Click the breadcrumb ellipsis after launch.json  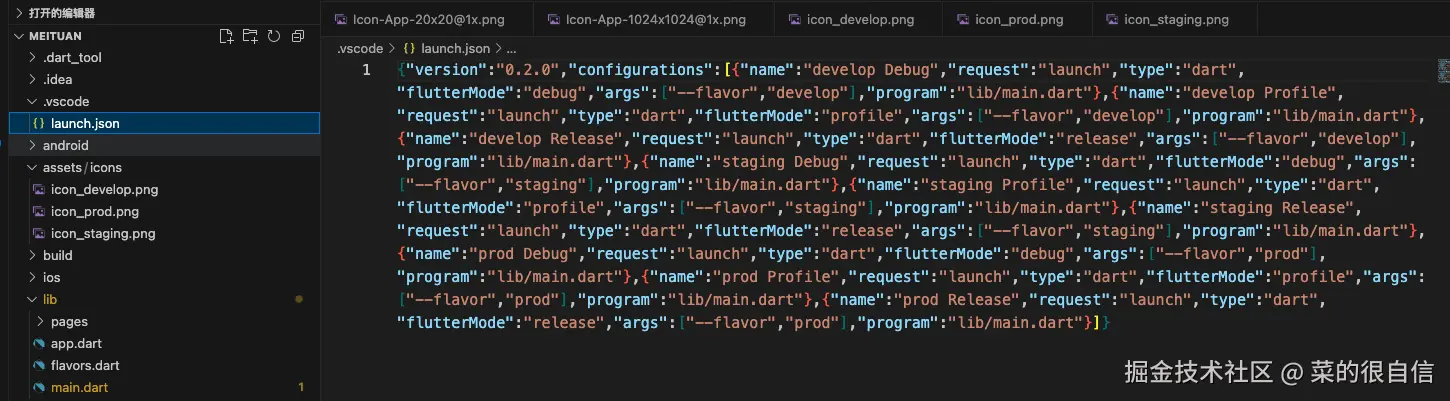tap(511, 48)
